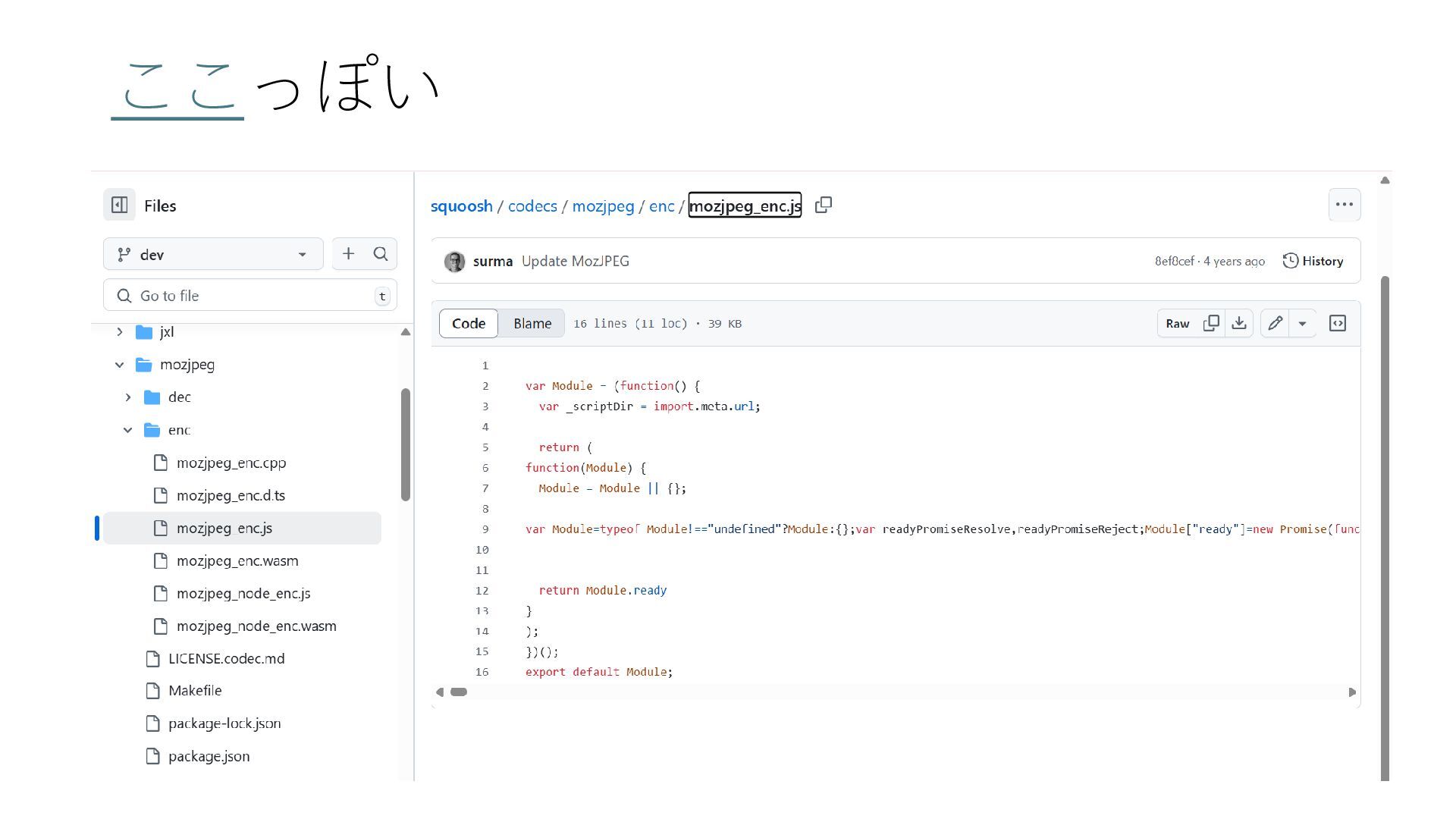Add new file with plus icon

[x=348, y=254]
